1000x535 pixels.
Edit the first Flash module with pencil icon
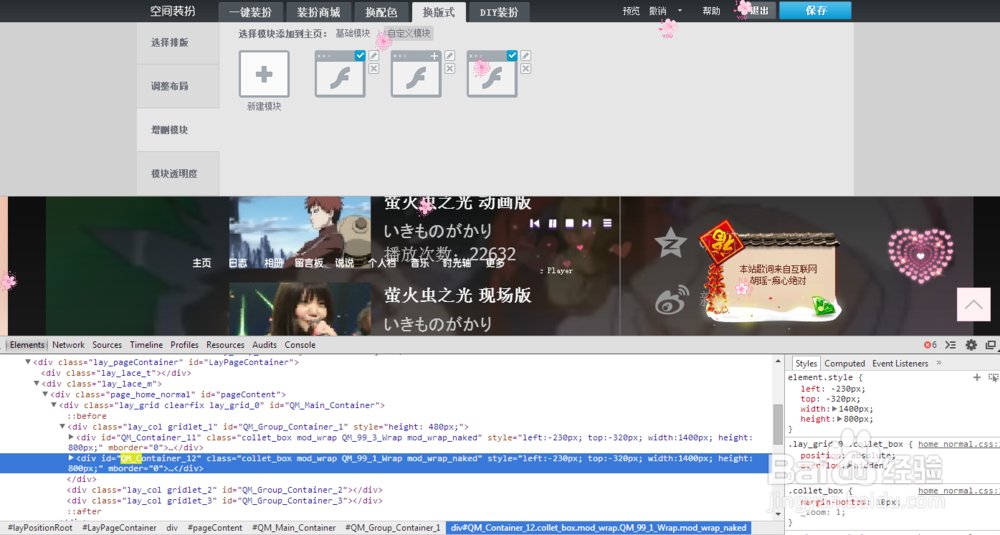pyautogui.click(x=374, y=56)
